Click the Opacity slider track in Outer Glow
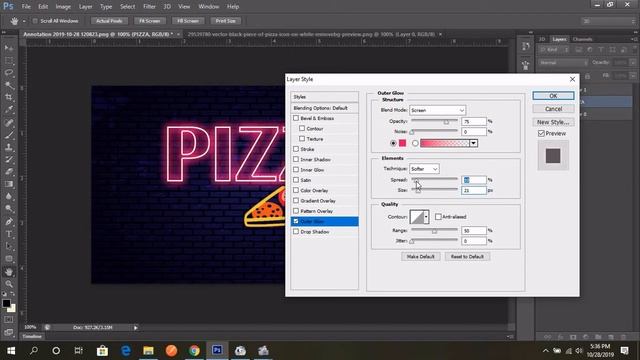640x360 pixels. click(x=434, y=121)
